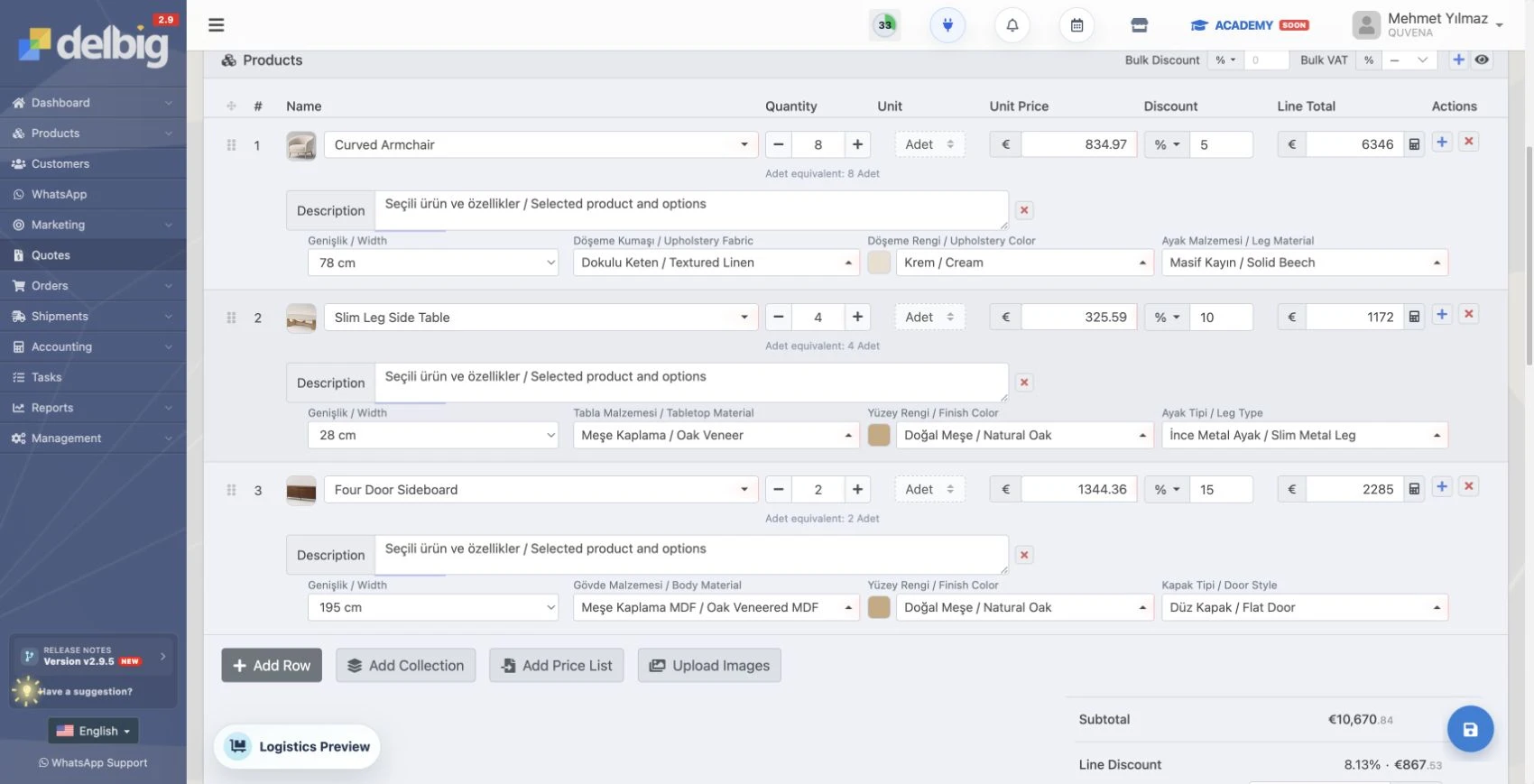Open the calendar icon in header
Screen dimensions: 1534x784
click(x=1077, y=25)
